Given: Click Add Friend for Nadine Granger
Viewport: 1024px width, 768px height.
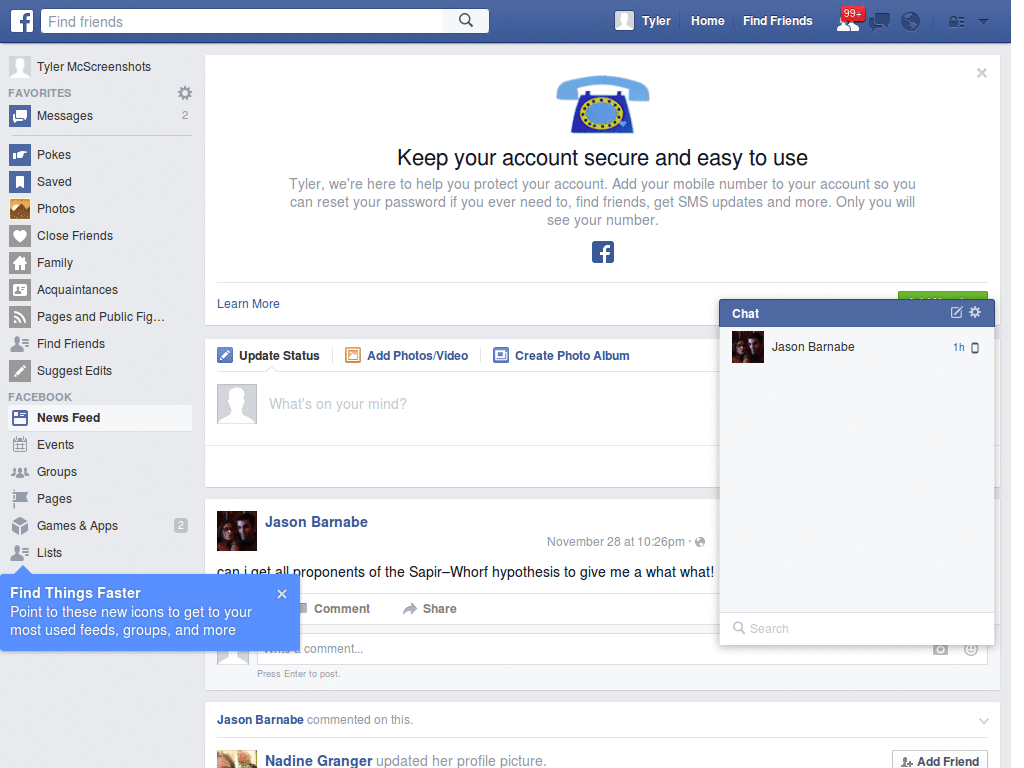Looking at the screenshot, I should [940, 761].
